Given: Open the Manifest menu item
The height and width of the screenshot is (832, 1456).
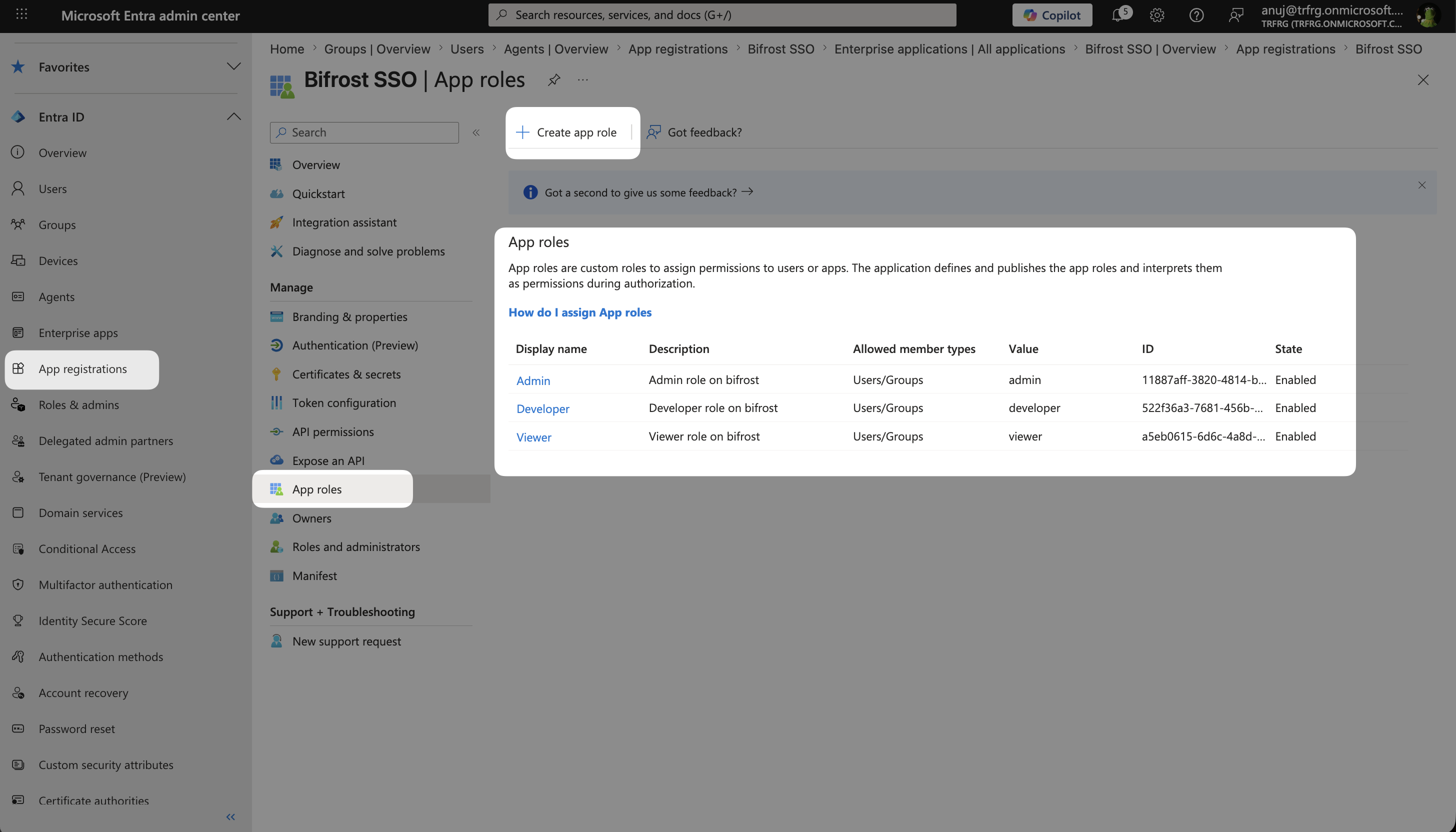Looking at the screenshot, I should pos(314,576).
